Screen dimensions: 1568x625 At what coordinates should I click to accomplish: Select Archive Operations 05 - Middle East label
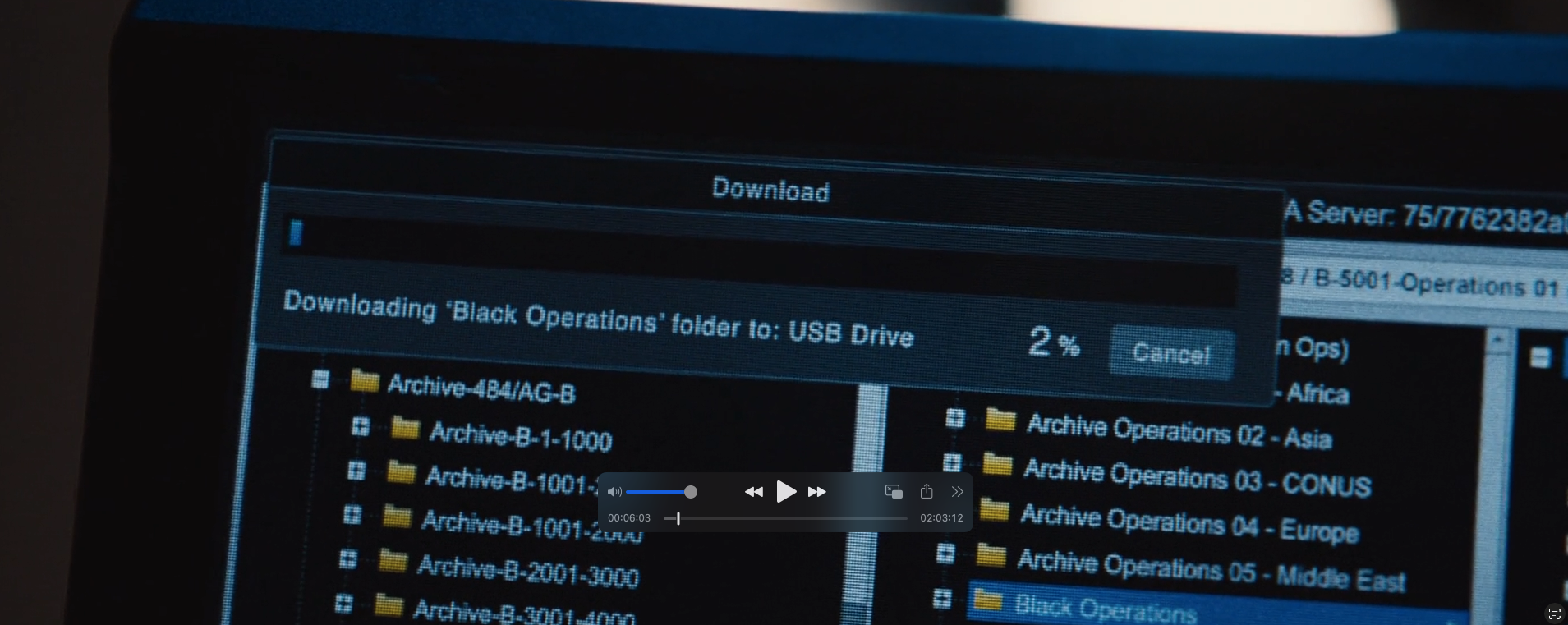coord(1212,569)
